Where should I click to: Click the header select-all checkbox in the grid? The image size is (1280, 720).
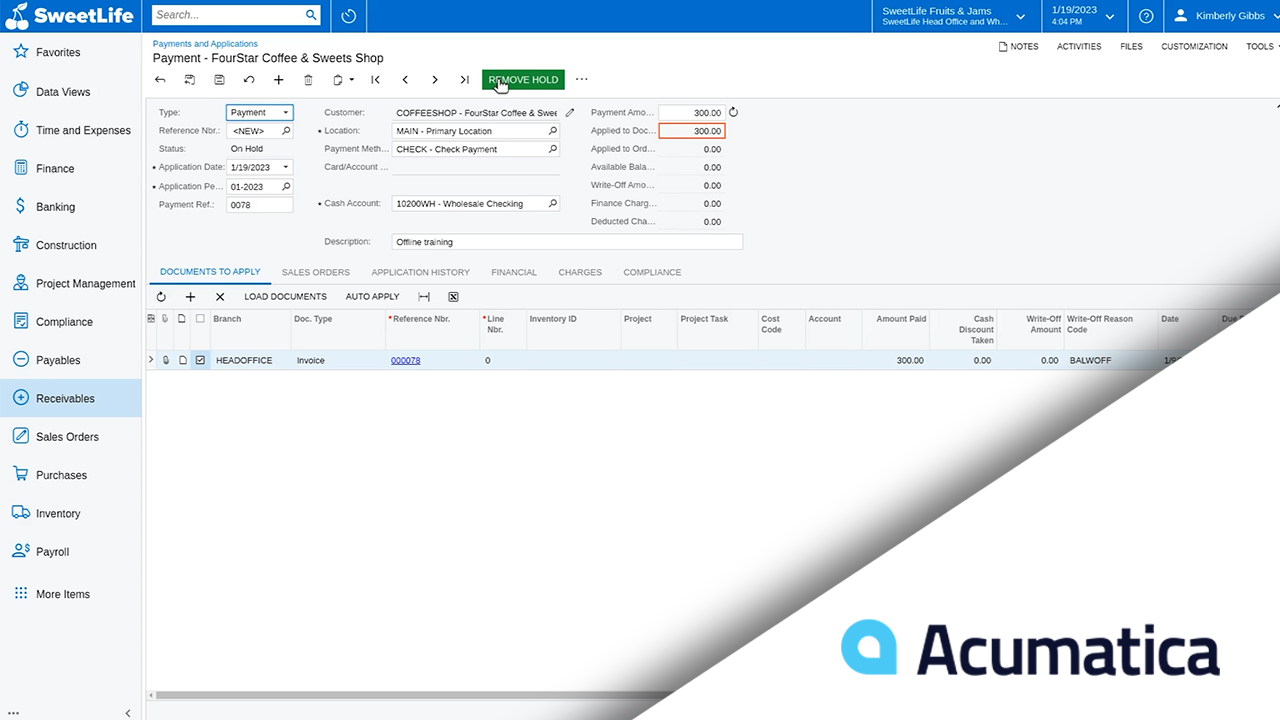coord(201,318)
